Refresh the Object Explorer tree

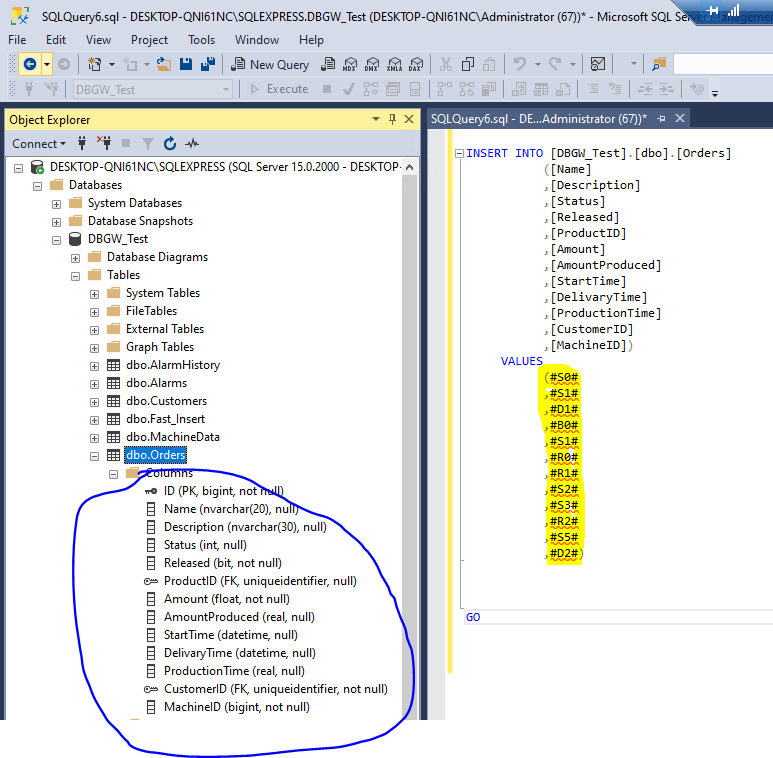(x=170, y=143)
